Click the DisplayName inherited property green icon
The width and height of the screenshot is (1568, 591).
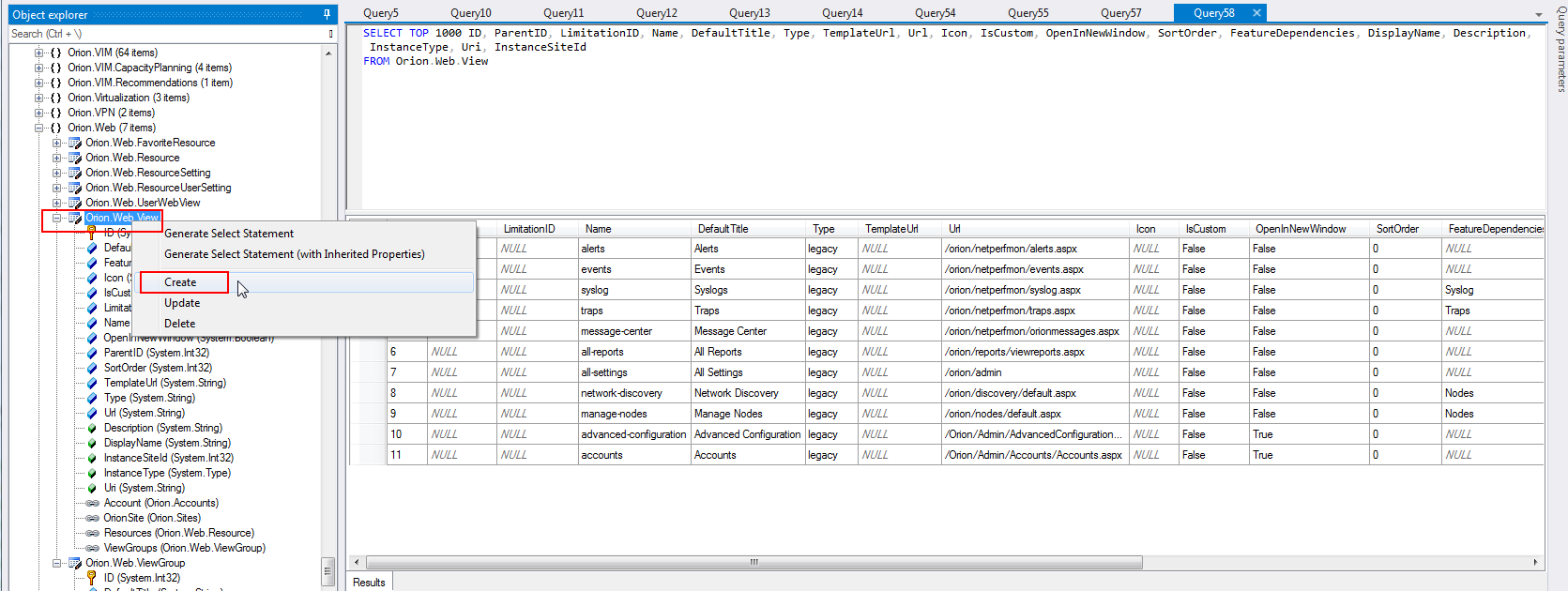(x=92, y=443)
